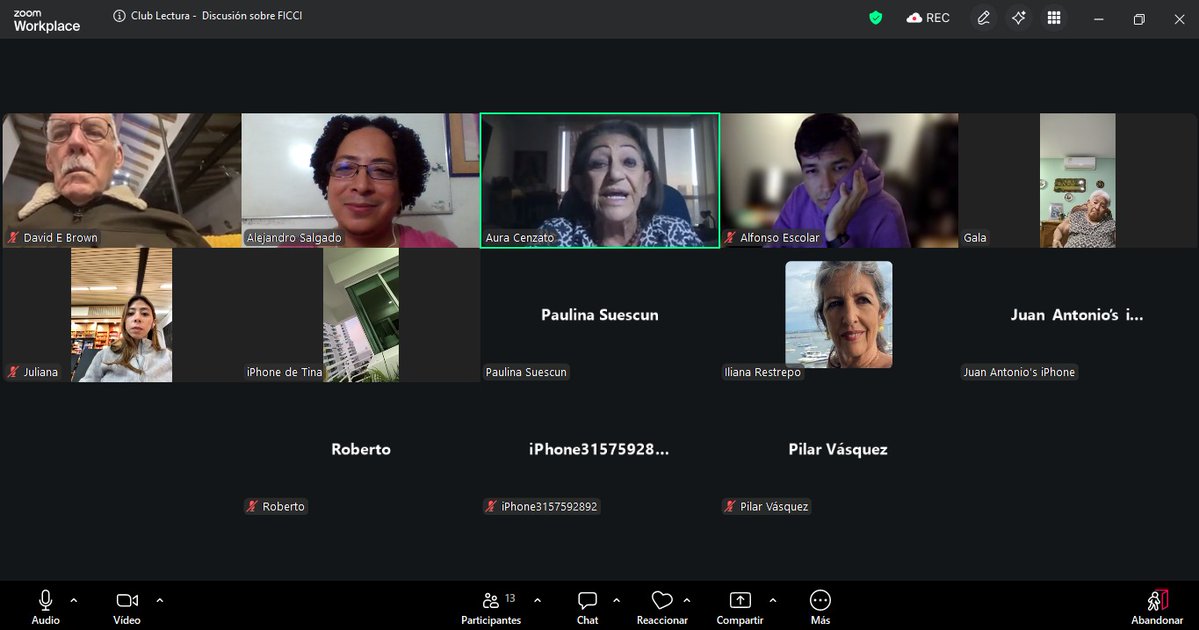Viewport: 1199px width, 630px height.
Task: Click the muted mic icon beside Roberto label
Action: click(x=252, y=507)
